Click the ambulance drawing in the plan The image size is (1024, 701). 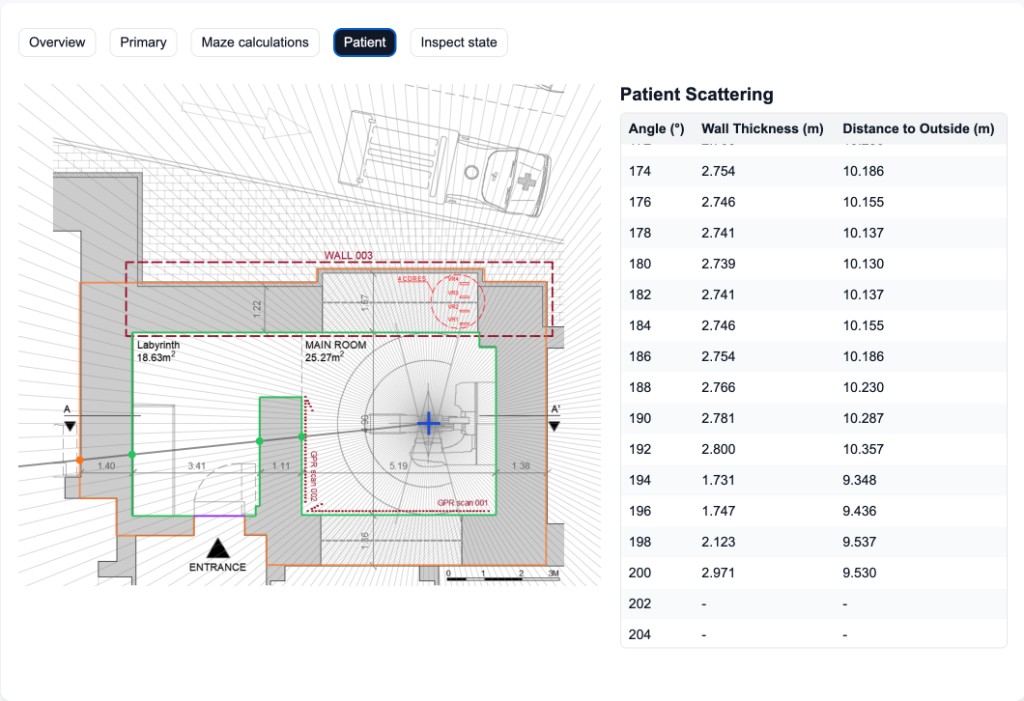coord(443,163)
